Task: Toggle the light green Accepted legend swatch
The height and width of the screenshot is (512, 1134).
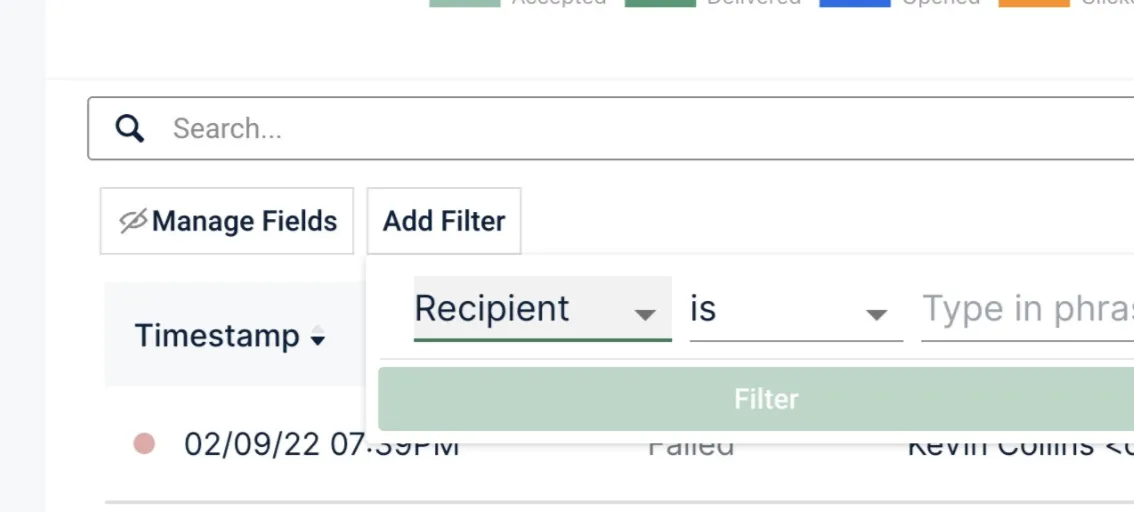Action: click(x=465, y=3)
